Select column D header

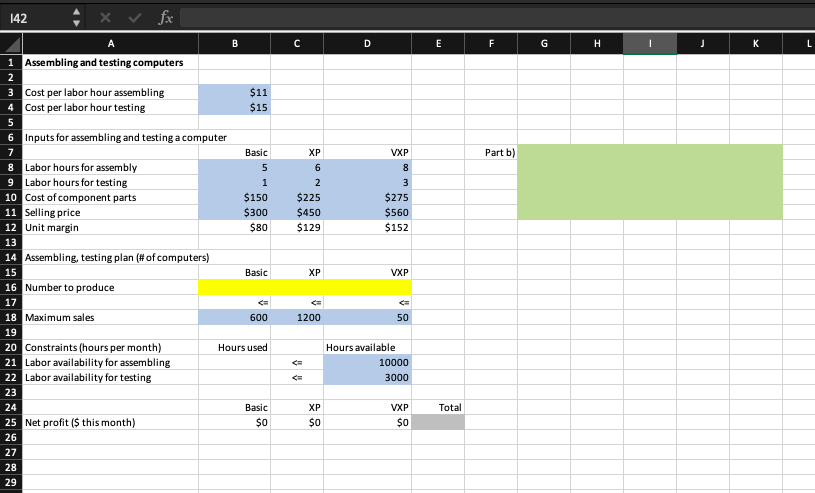367,44
